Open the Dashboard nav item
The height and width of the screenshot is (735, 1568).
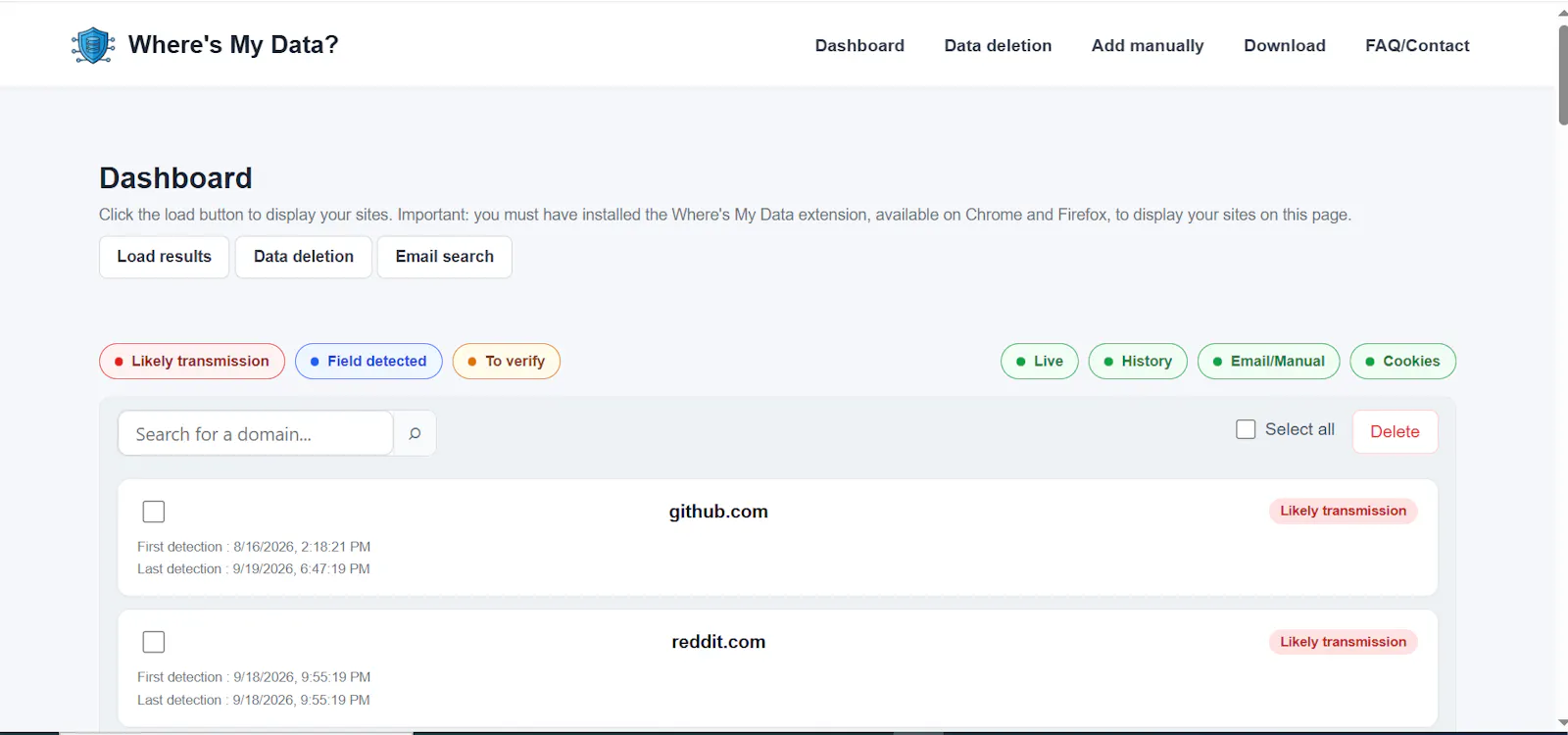click(859, 45)
